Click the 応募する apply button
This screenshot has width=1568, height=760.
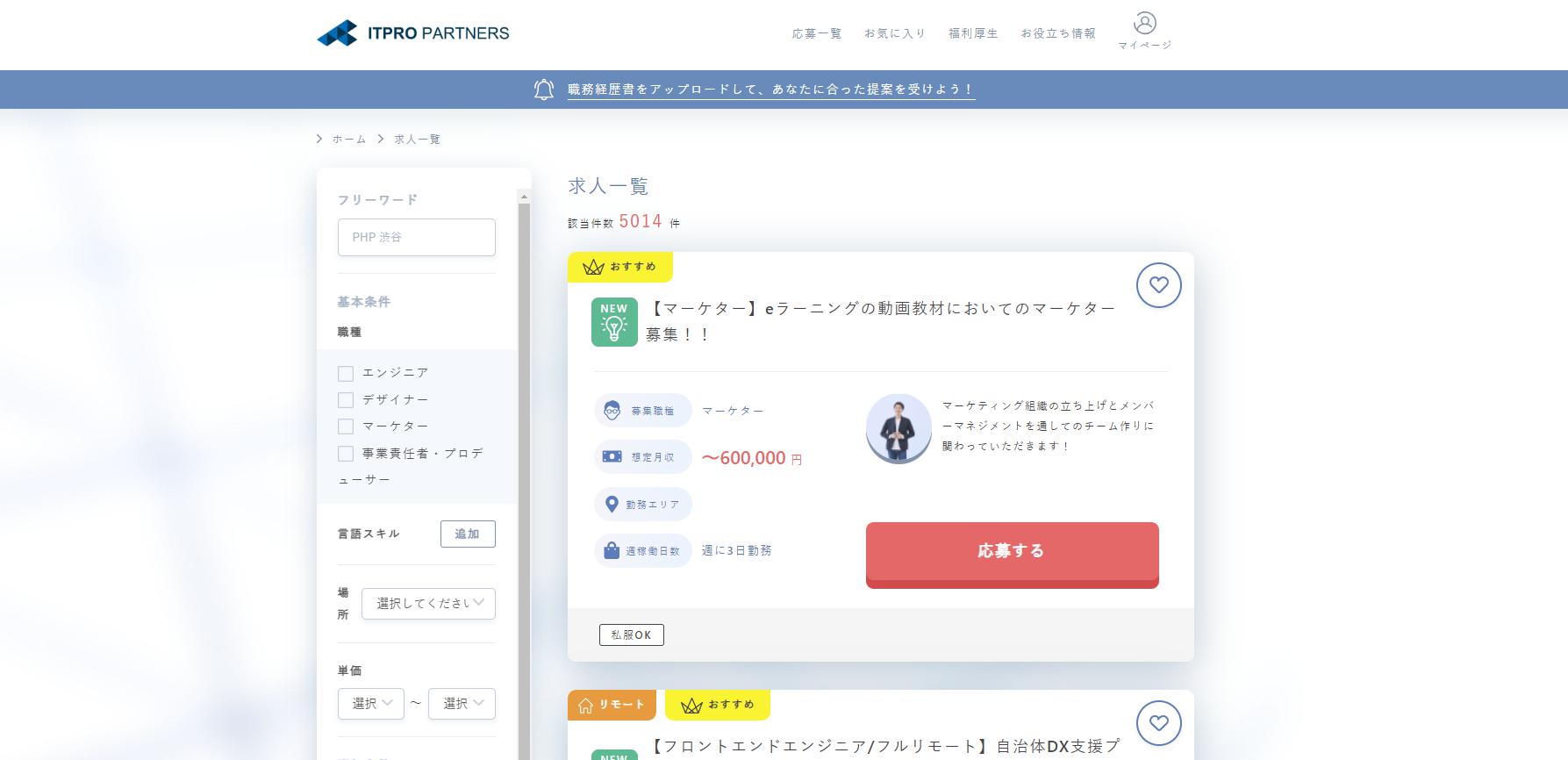click(x=1012, y=555)
